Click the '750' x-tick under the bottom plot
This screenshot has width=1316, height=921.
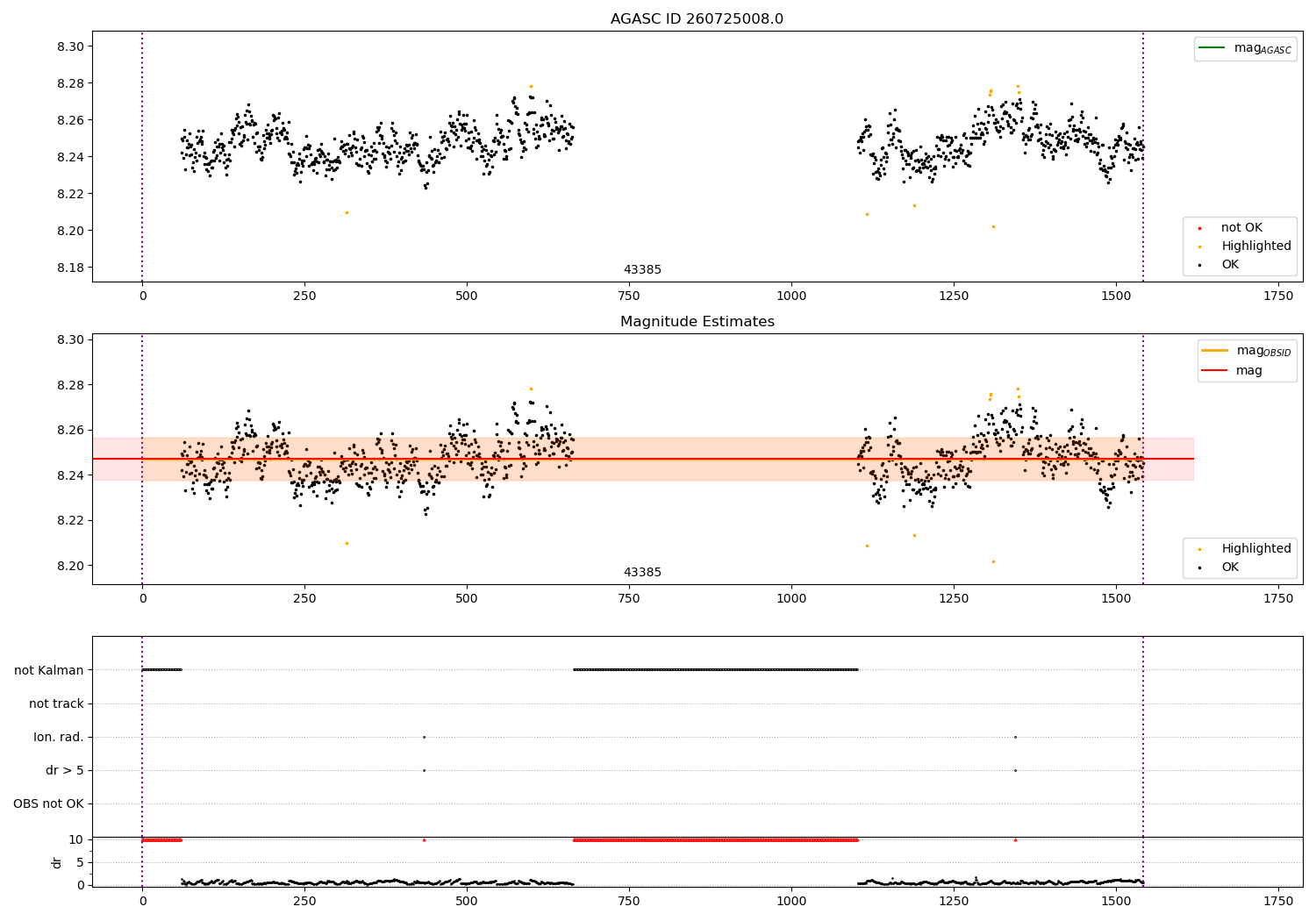pyautogui.click(x=629, y=901)
